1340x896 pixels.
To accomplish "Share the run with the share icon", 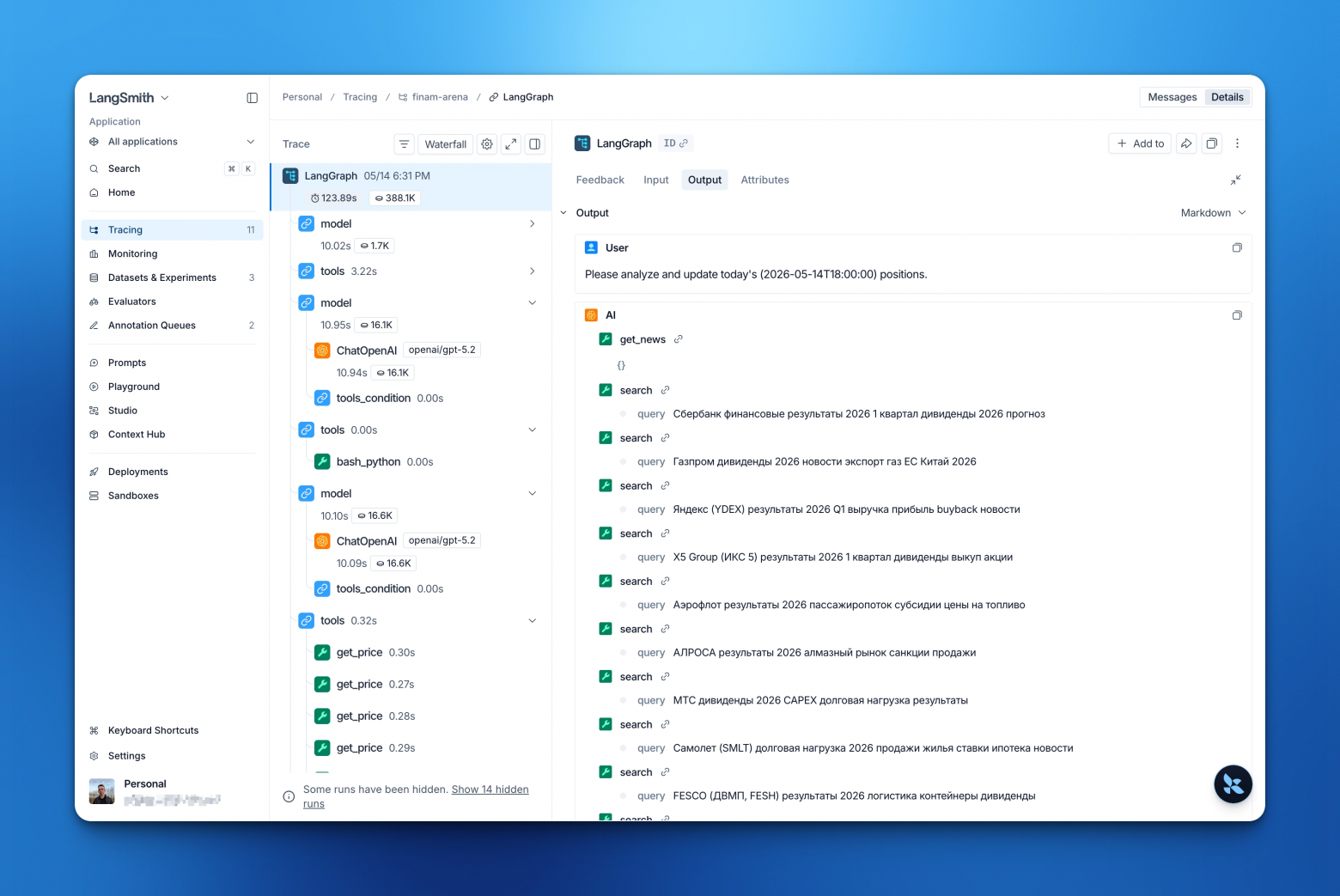I will coord(1186,143).
